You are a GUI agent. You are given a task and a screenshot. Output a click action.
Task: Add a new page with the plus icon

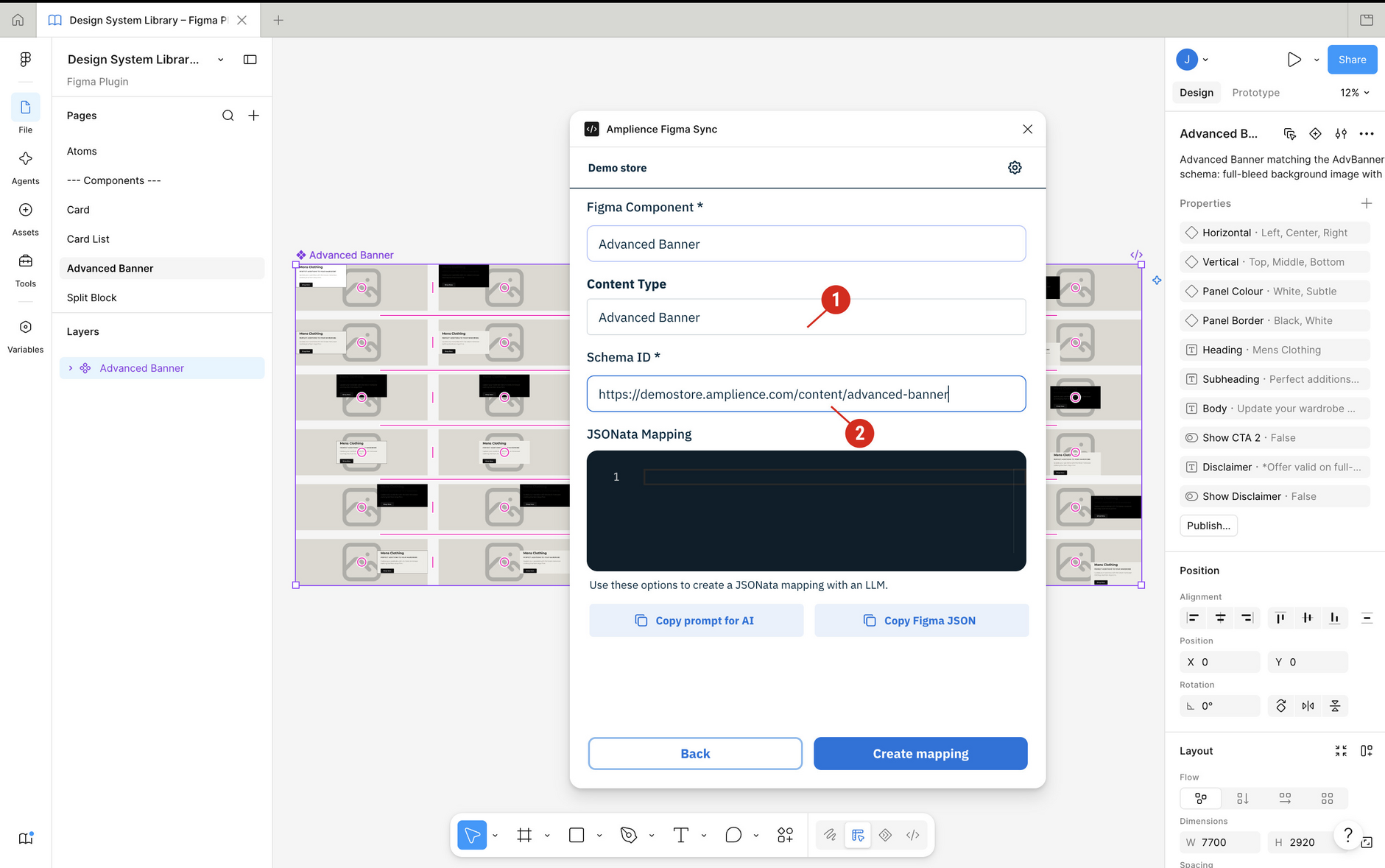tap(253, 116)
